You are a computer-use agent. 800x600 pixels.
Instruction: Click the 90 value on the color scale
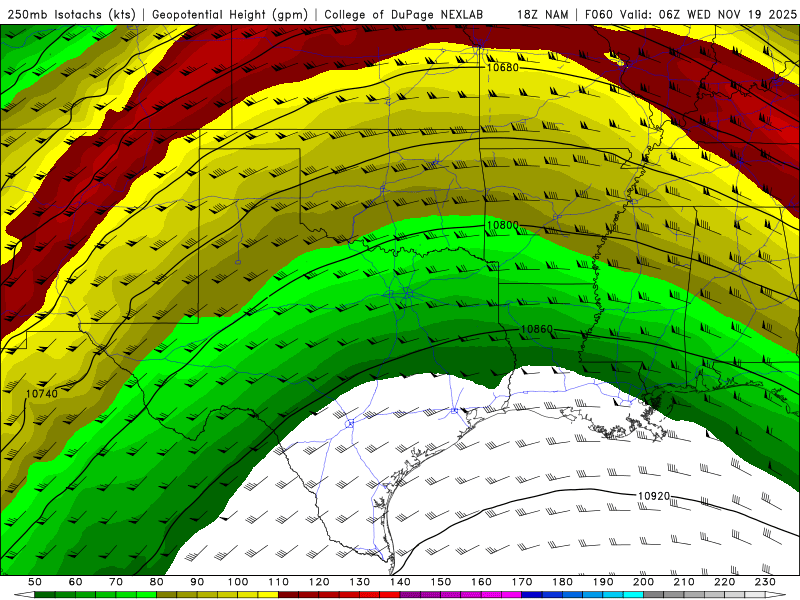(197, 582)
